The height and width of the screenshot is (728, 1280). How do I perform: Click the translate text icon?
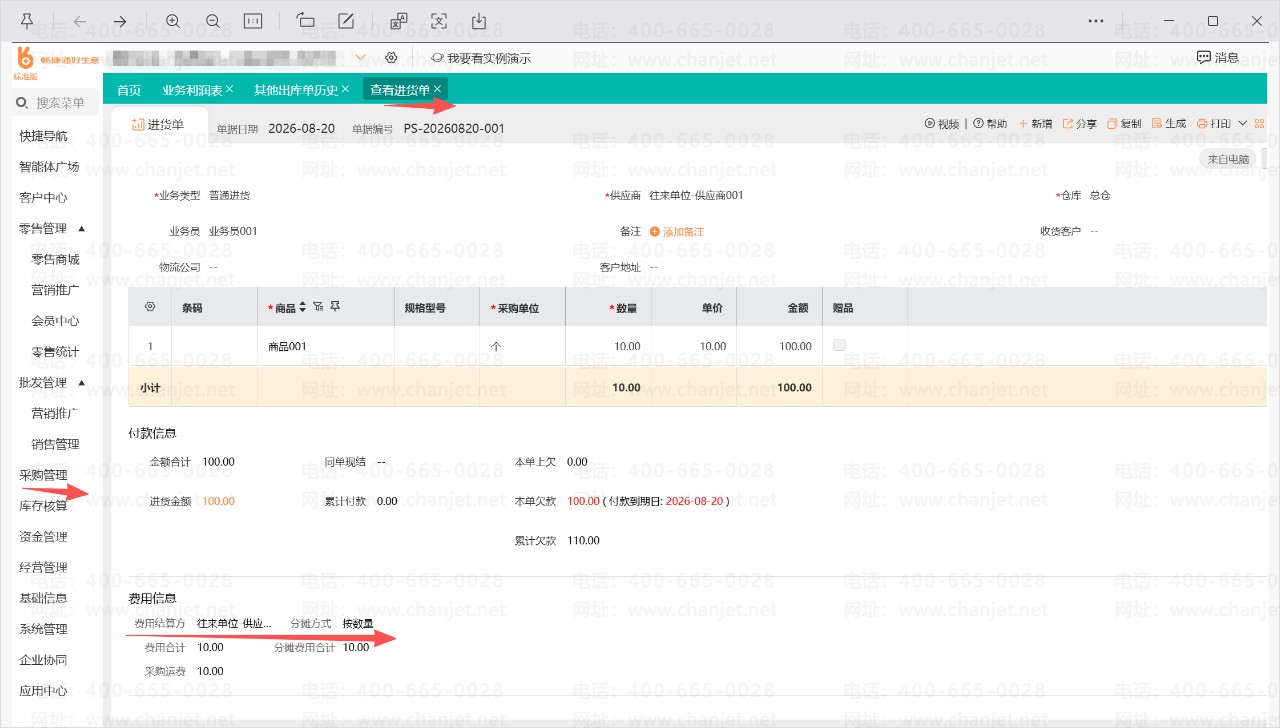(x=399, y=21)
